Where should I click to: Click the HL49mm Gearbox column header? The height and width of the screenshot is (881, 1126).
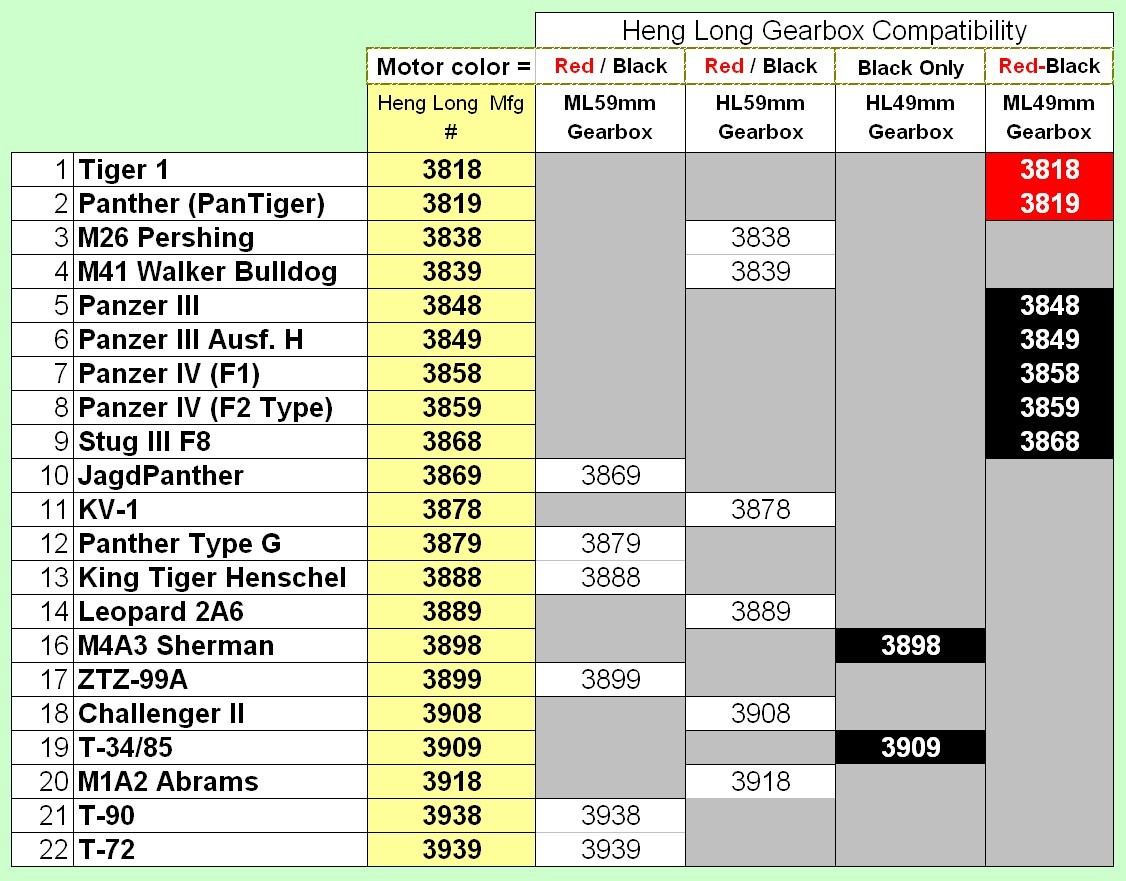(910, 118)
